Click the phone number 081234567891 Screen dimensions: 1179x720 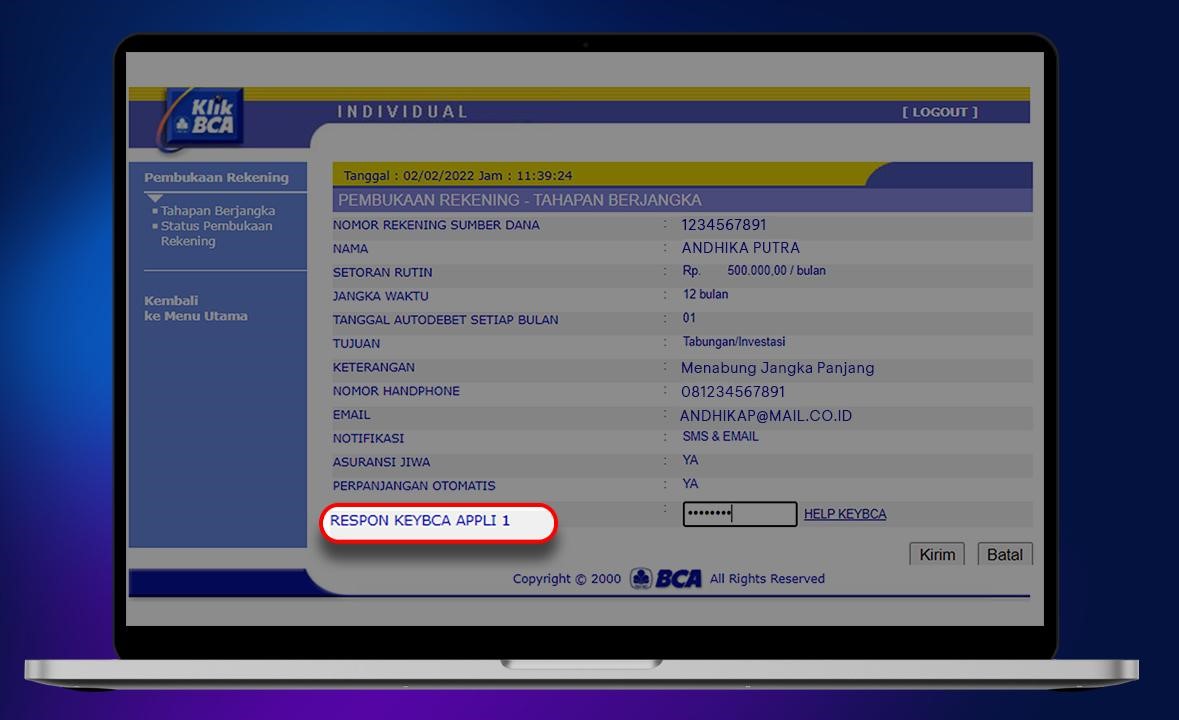[x=733, y=392]
